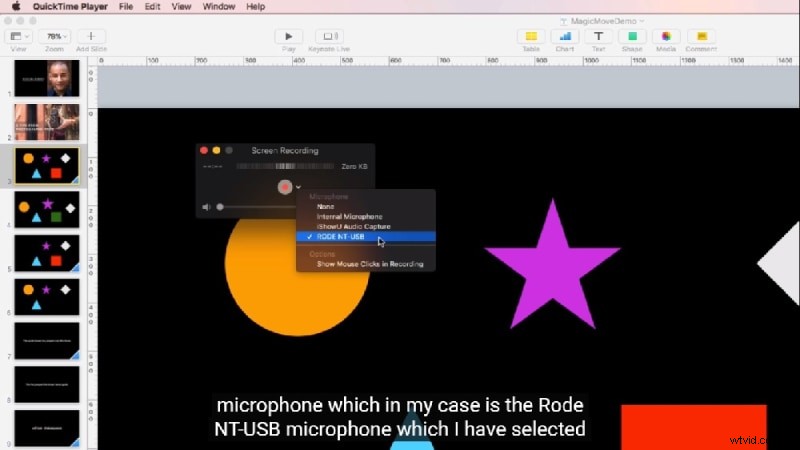Click the white diamond shape on canvas

781,264
